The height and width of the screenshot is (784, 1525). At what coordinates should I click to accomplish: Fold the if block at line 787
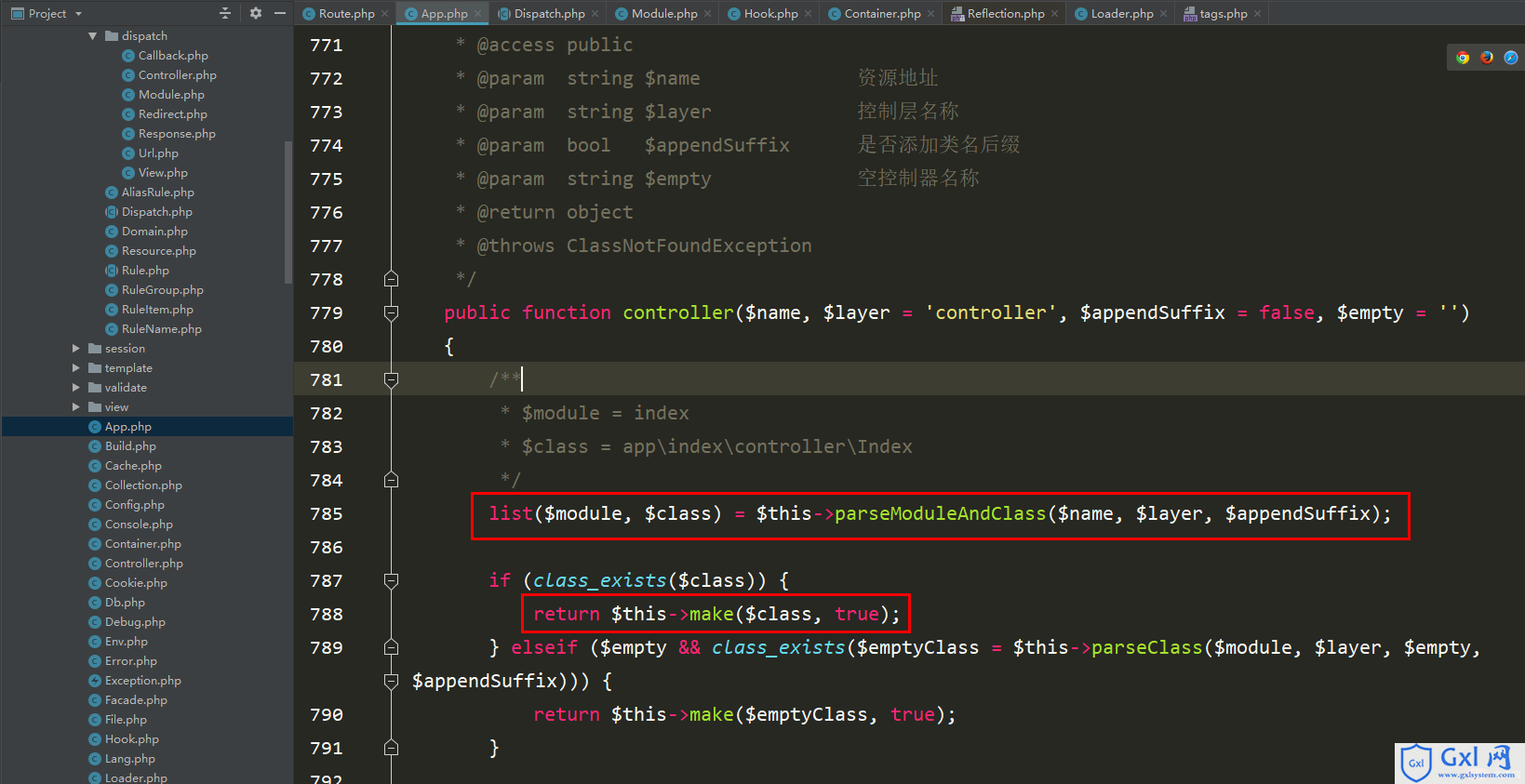(x=392, y=580)
